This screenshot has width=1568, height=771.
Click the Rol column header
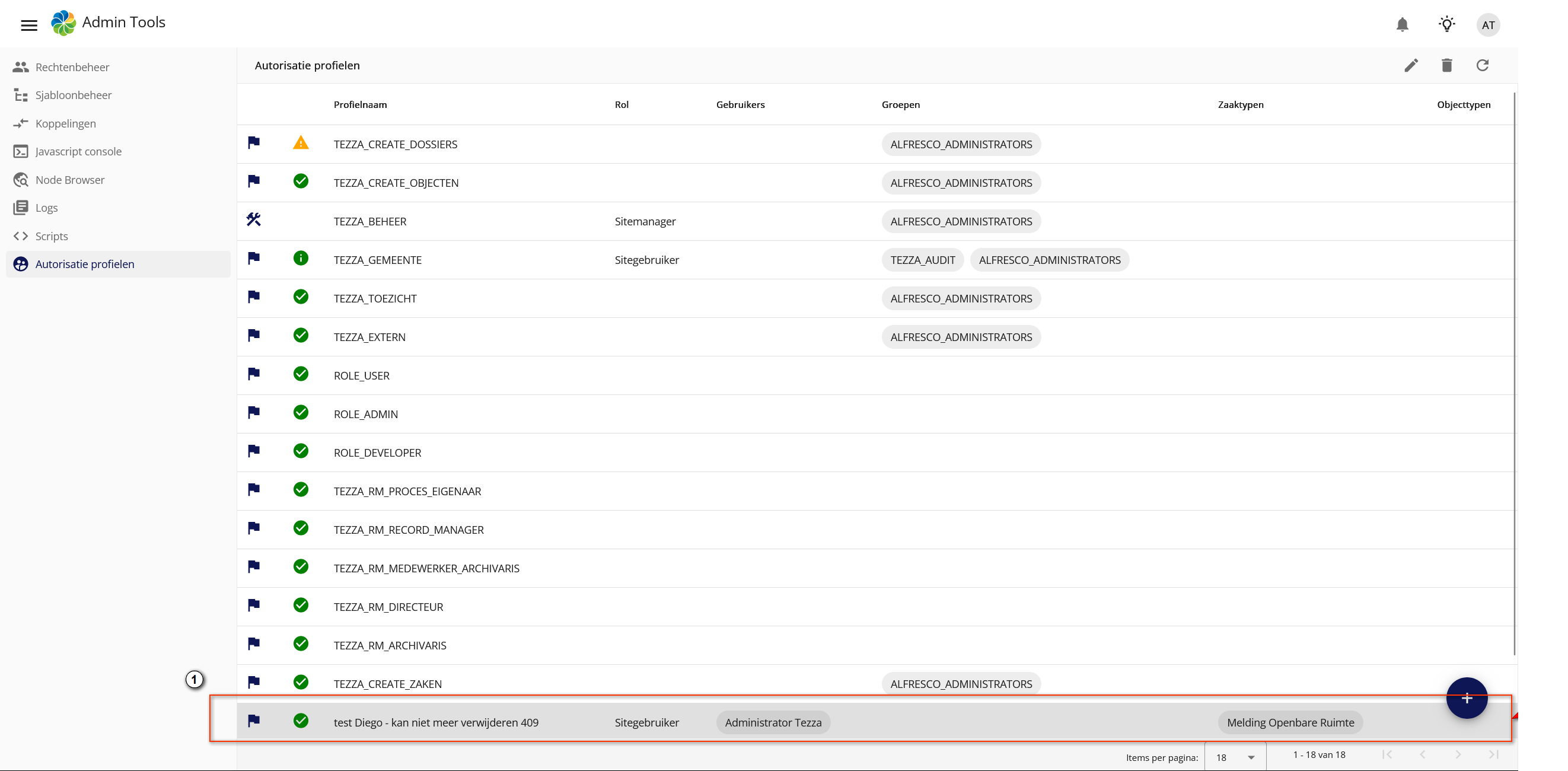pos(622,104)
